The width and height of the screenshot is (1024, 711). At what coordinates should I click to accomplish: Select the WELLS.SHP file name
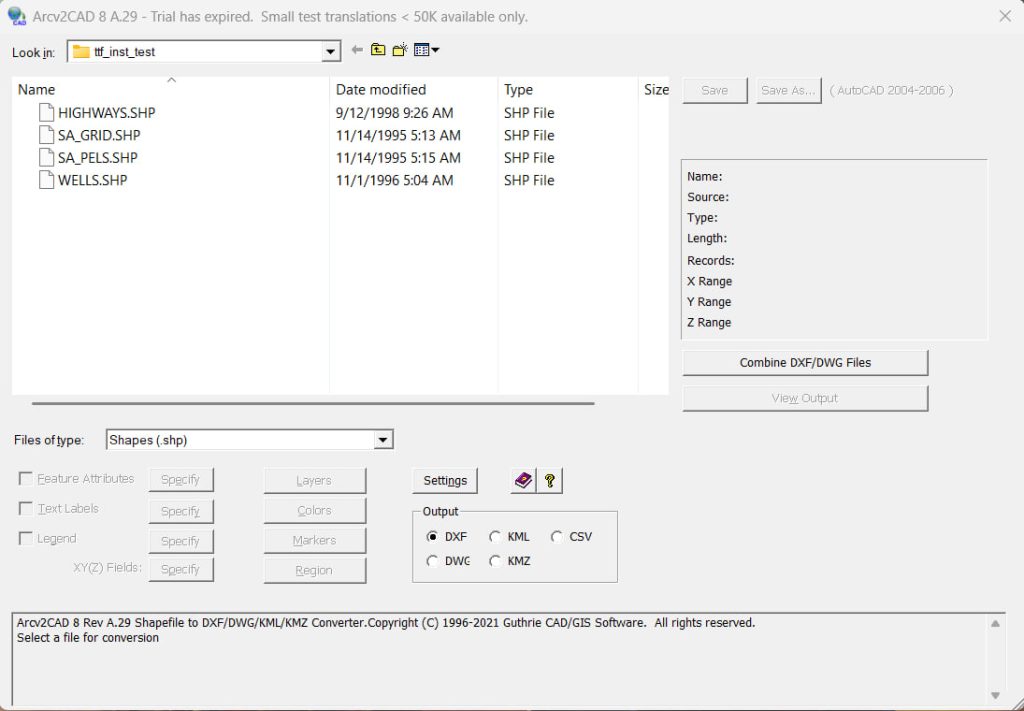click(93, 180)
